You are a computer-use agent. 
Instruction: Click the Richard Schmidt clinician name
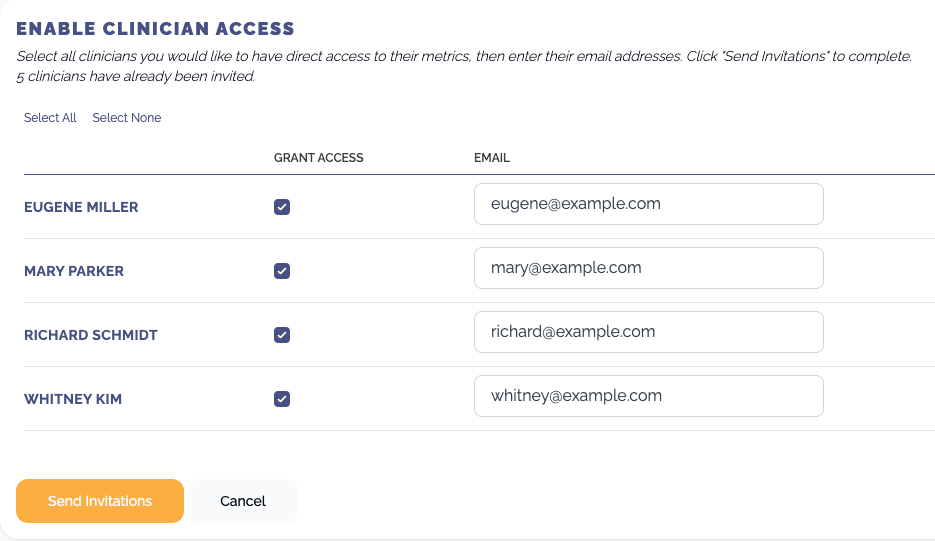(x=91, y=335)
